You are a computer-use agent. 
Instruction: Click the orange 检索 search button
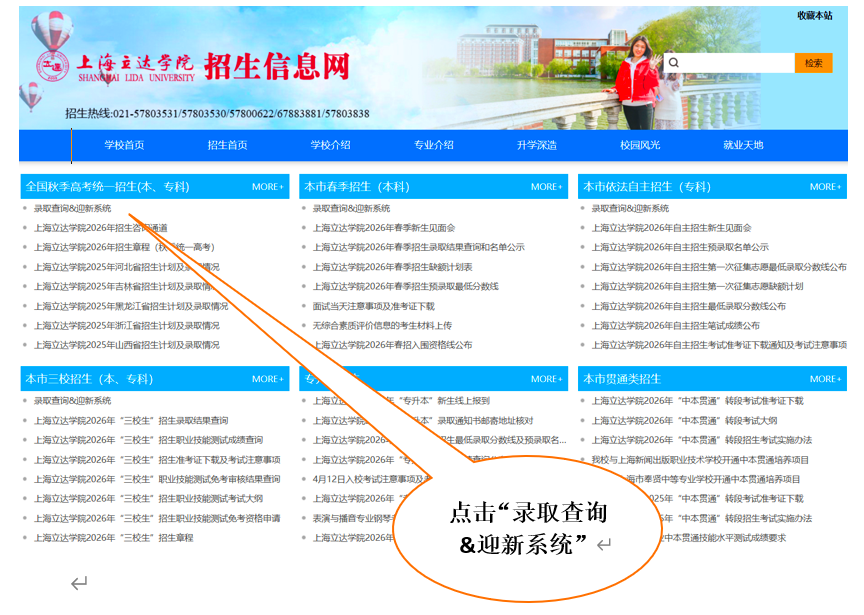pyautogui.click(x=813, y=63)
